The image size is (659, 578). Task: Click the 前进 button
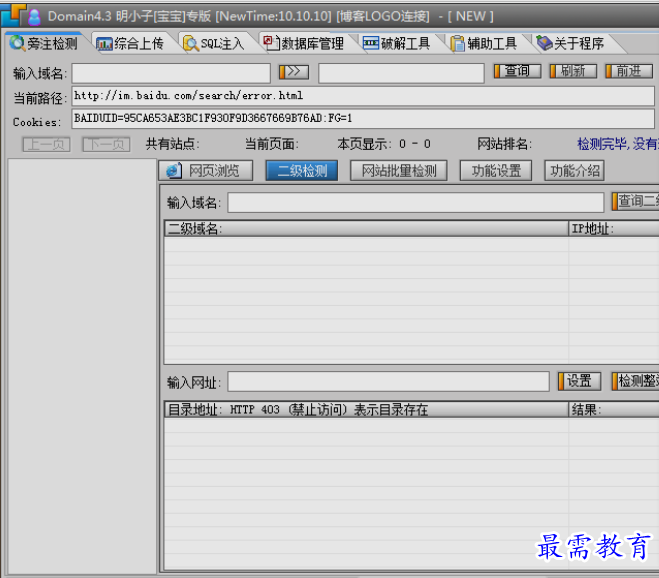[629, 71]
